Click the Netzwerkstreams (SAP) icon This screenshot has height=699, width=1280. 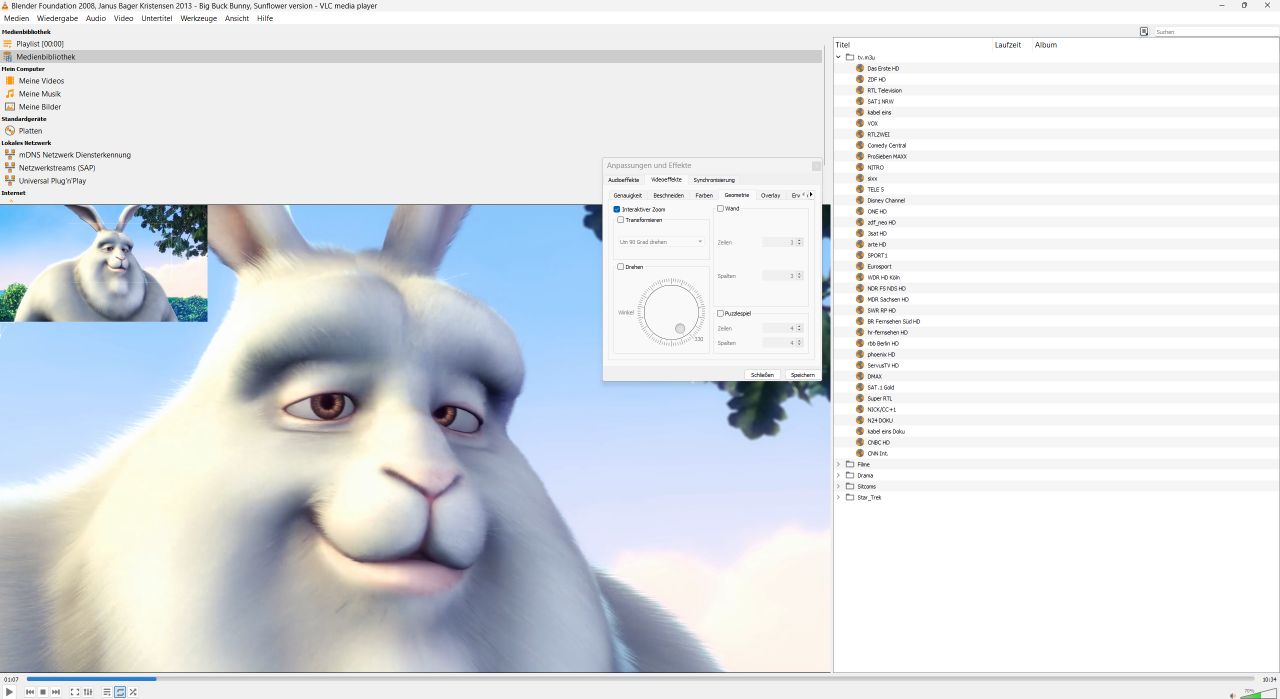(x=10, y=168)
